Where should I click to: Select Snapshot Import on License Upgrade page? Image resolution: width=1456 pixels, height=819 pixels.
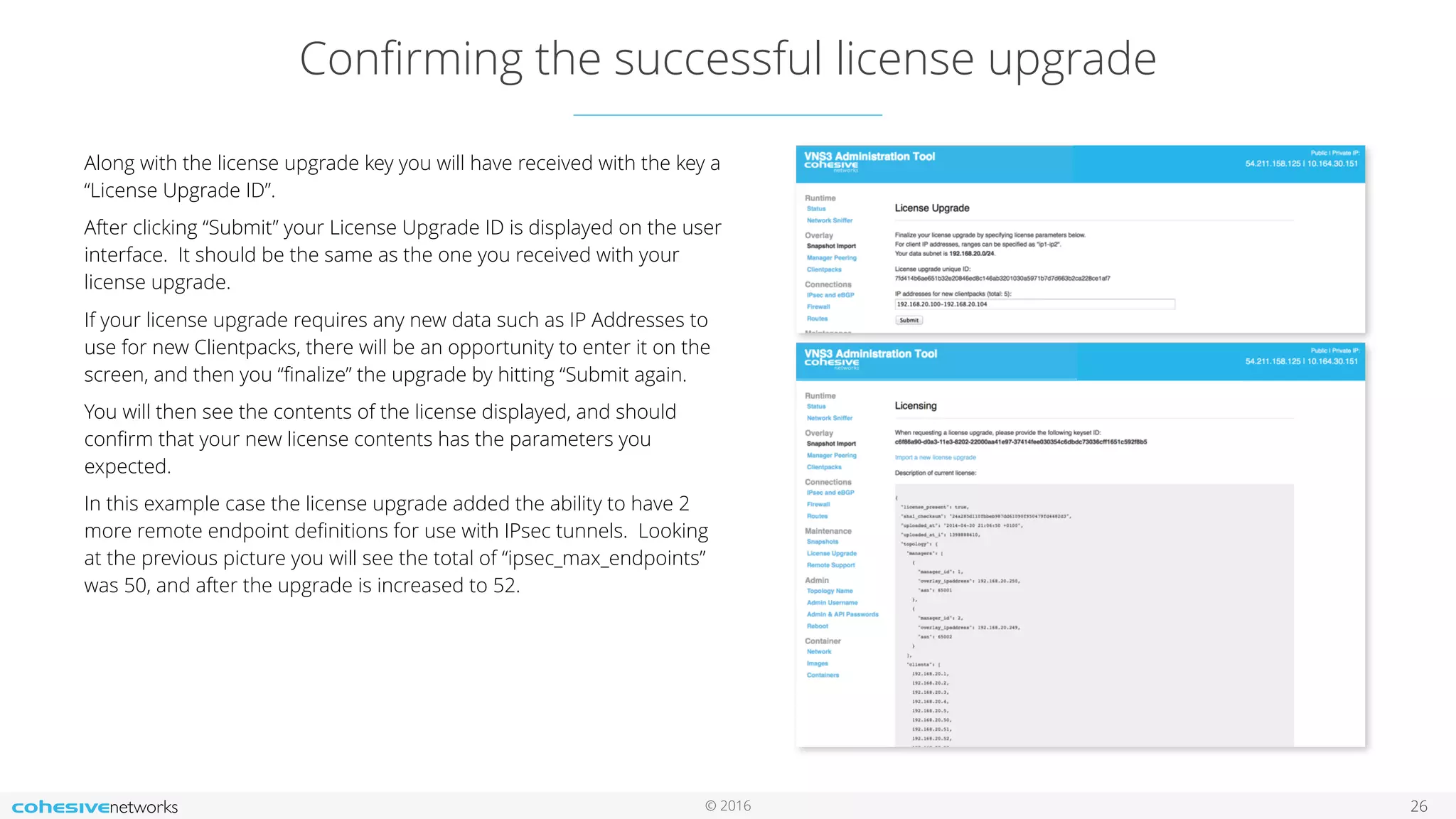pyautogui.click(x=831, y=246)
